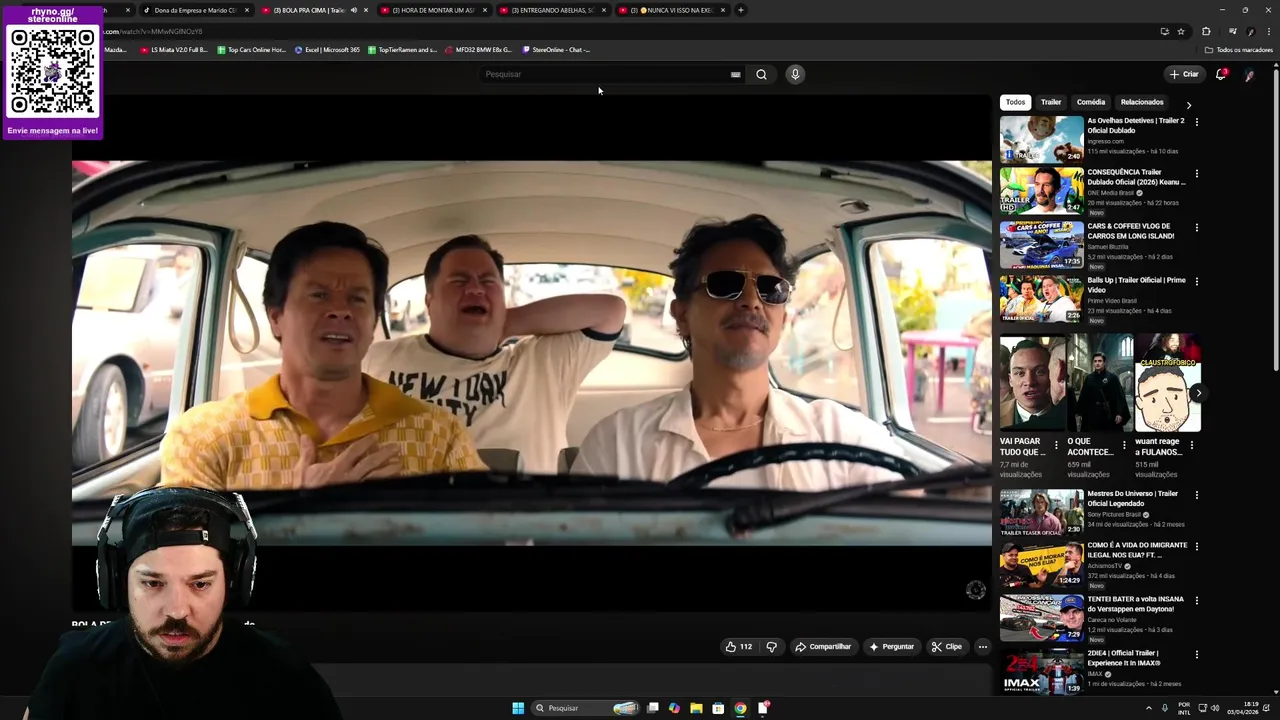Click the Windows taskbar Pesquisar search box
This screenshot has height=720, width=1280.
coord(586,708)
